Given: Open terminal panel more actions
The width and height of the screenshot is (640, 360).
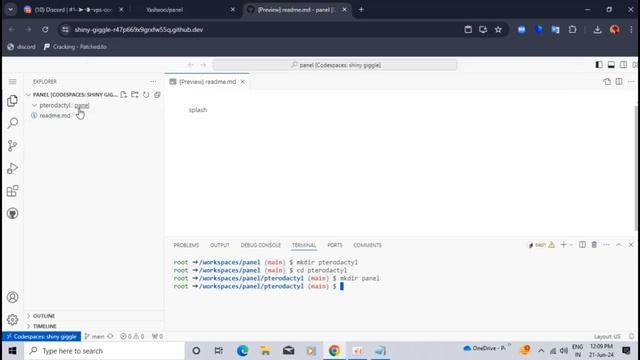Looking at the screenshot, I should (607, 245).
